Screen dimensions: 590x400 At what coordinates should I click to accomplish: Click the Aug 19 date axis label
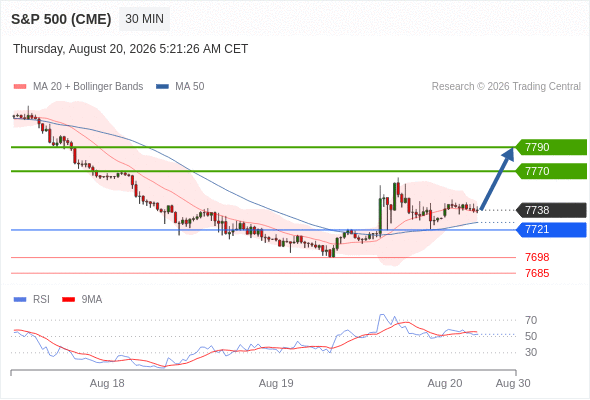click(x=276, y=383)
